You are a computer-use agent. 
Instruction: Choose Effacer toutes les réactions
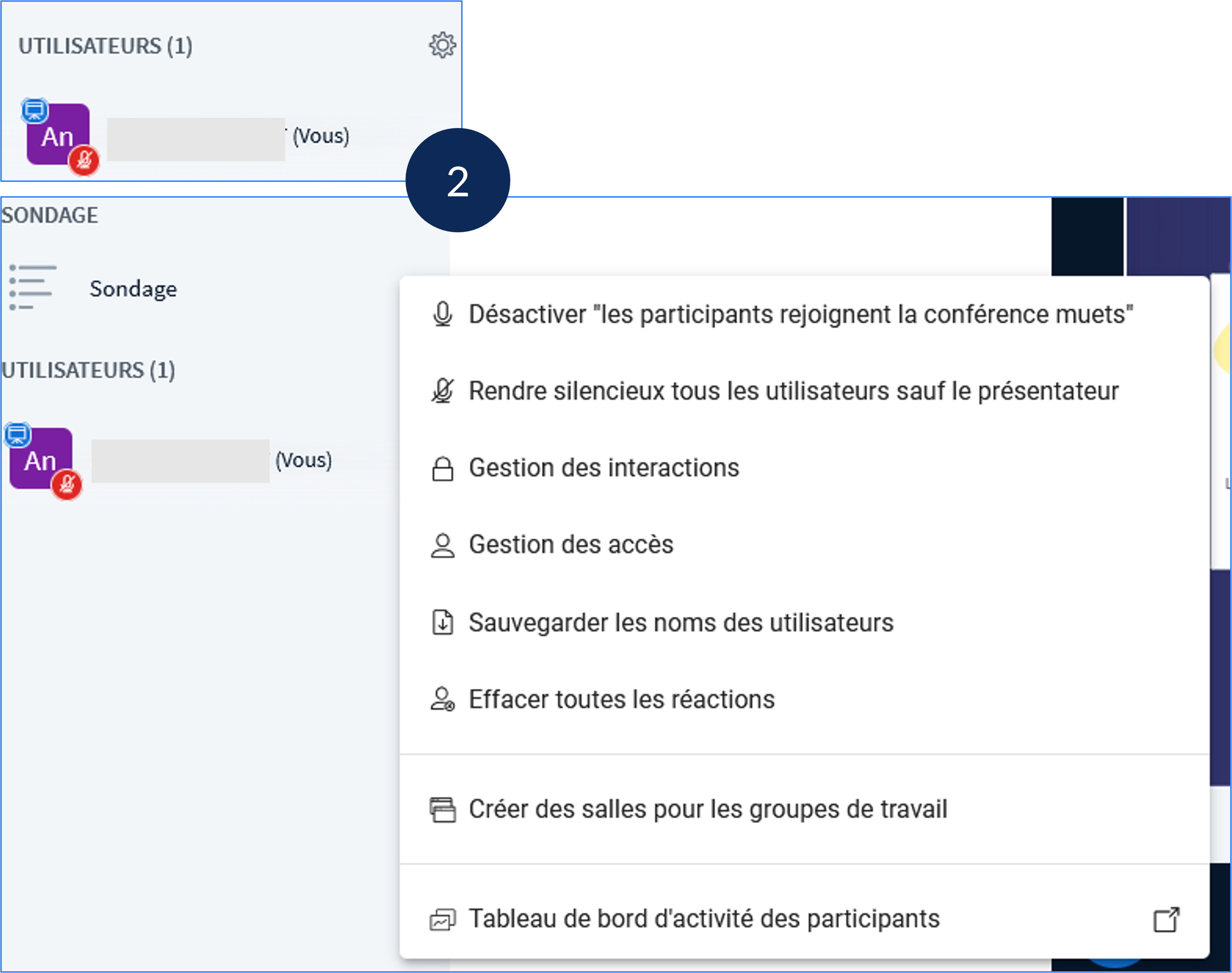coord(621,700)
